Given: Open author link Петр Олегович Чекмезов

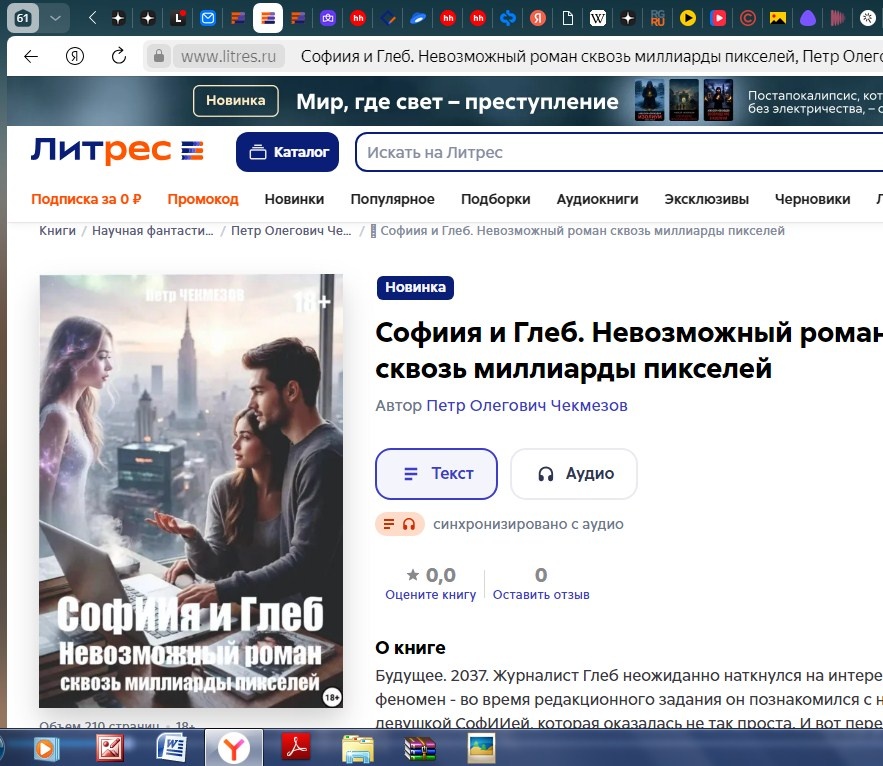Looking at the screenshot, I should coord(527,406).
